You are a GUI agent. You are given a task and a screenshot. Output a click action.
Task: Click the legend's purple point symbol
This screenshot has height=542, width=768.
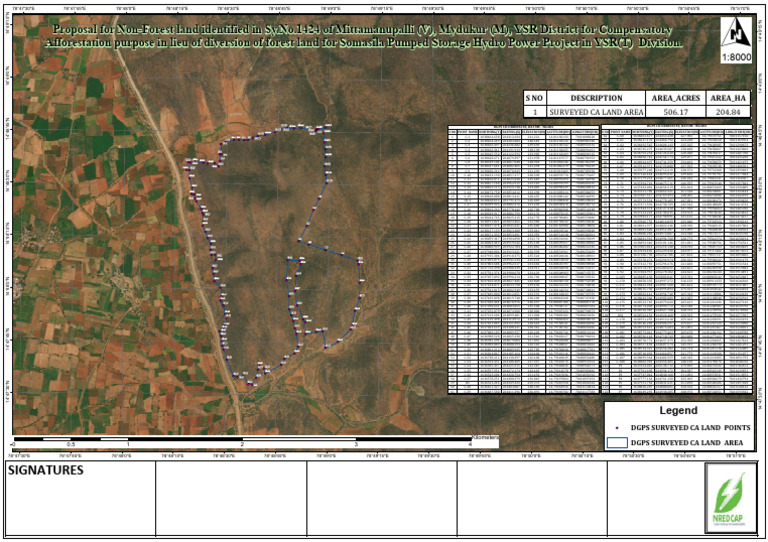(x=617, y=428)
